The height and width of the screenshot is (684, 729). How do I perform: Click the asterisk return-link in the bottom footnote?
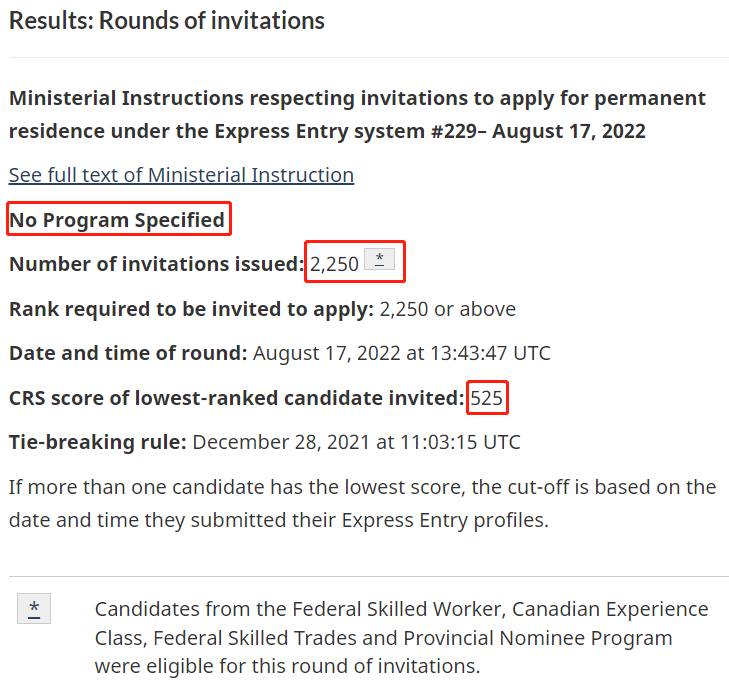pos(34,608)
